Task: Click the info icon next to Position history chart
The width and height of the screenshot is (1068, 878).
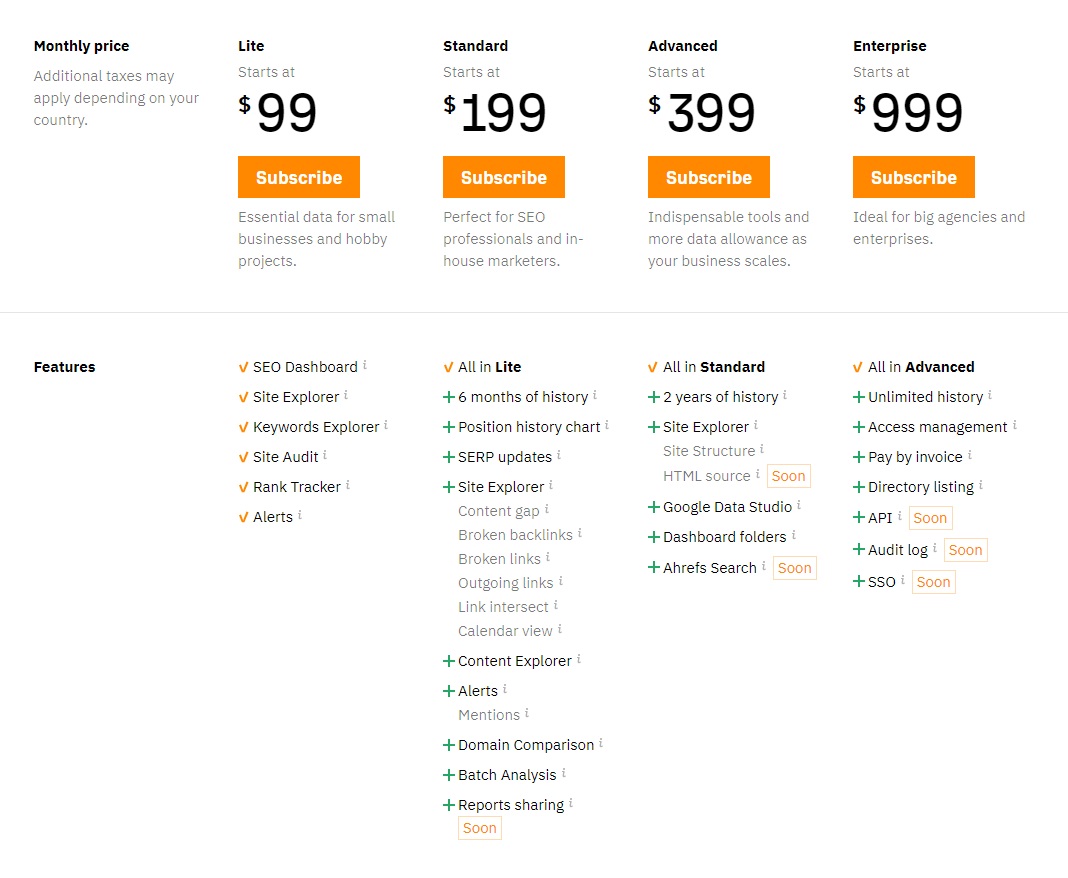Action: [606, 426]
